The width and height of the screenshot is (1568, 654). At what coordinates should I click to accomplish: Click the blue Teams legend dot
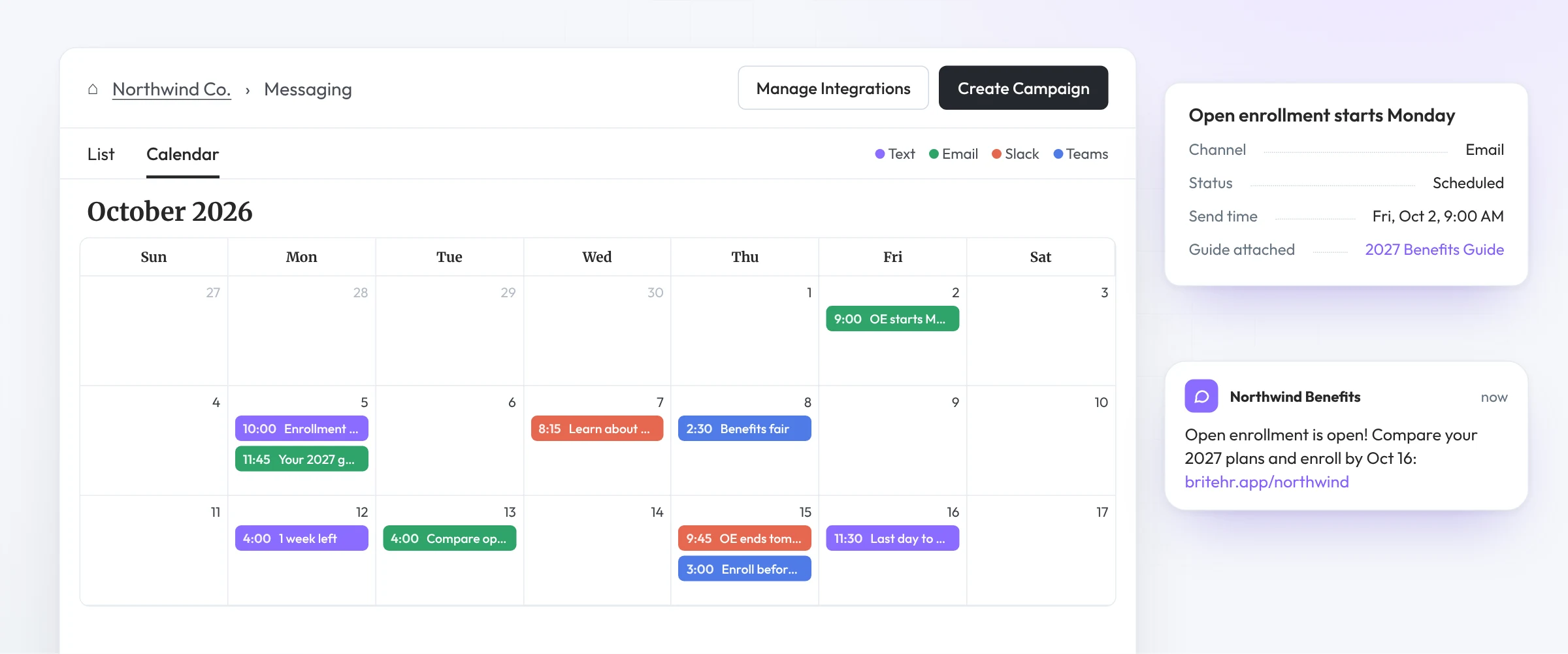click(1058, 154)
